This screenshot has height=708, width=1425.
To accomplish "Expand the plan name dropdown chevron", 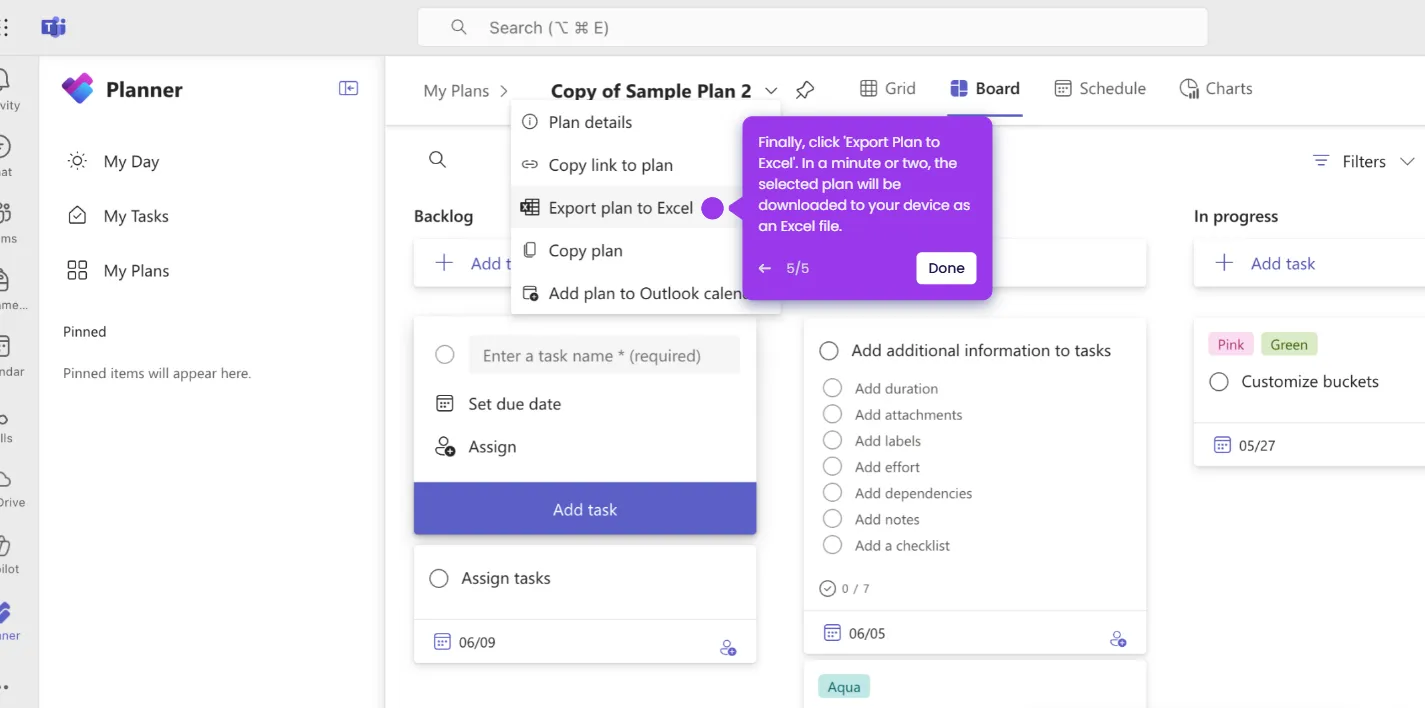I will coord(771,91).
